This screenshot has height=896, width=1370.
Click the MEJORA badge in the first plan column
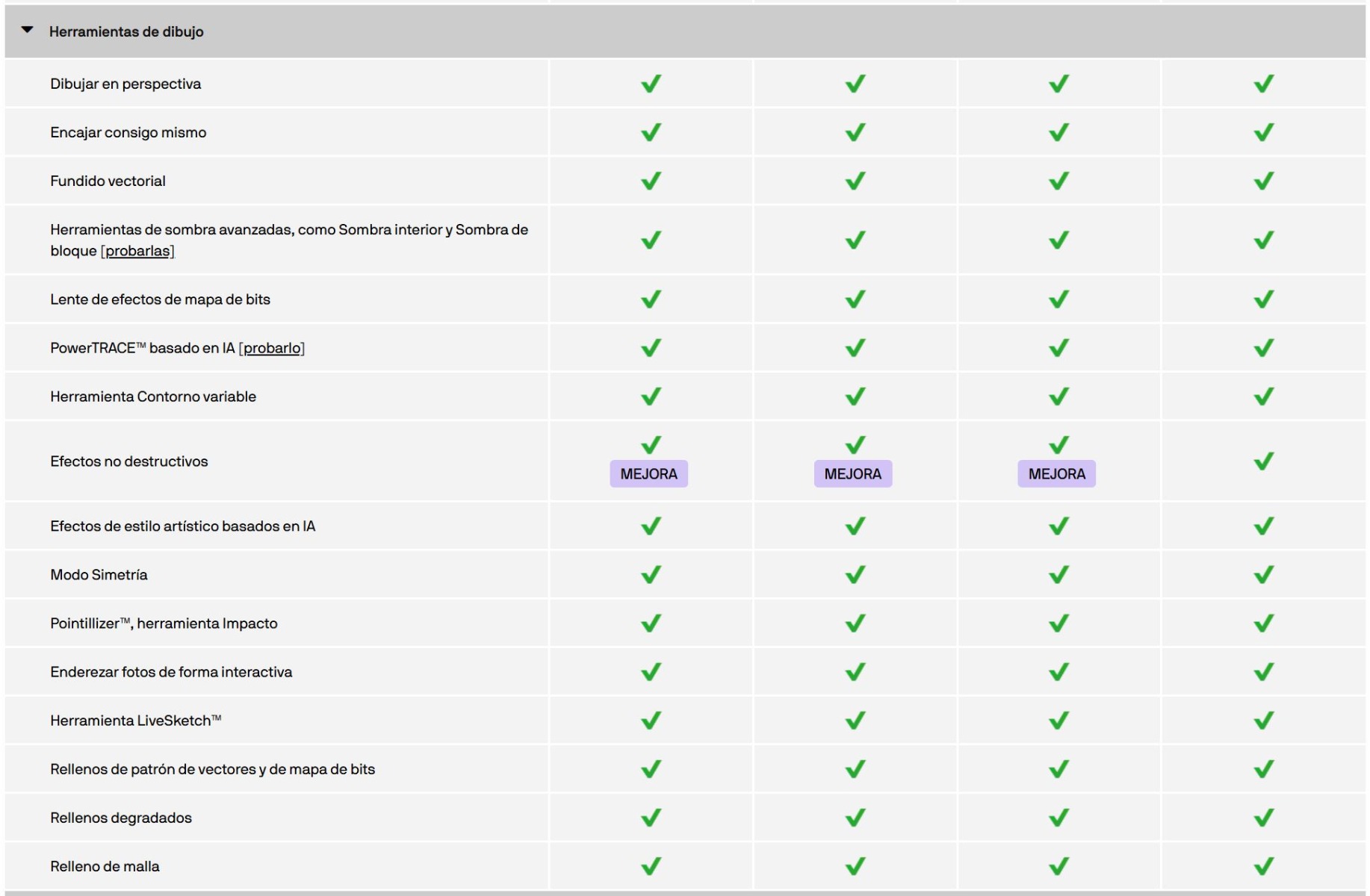648,473
